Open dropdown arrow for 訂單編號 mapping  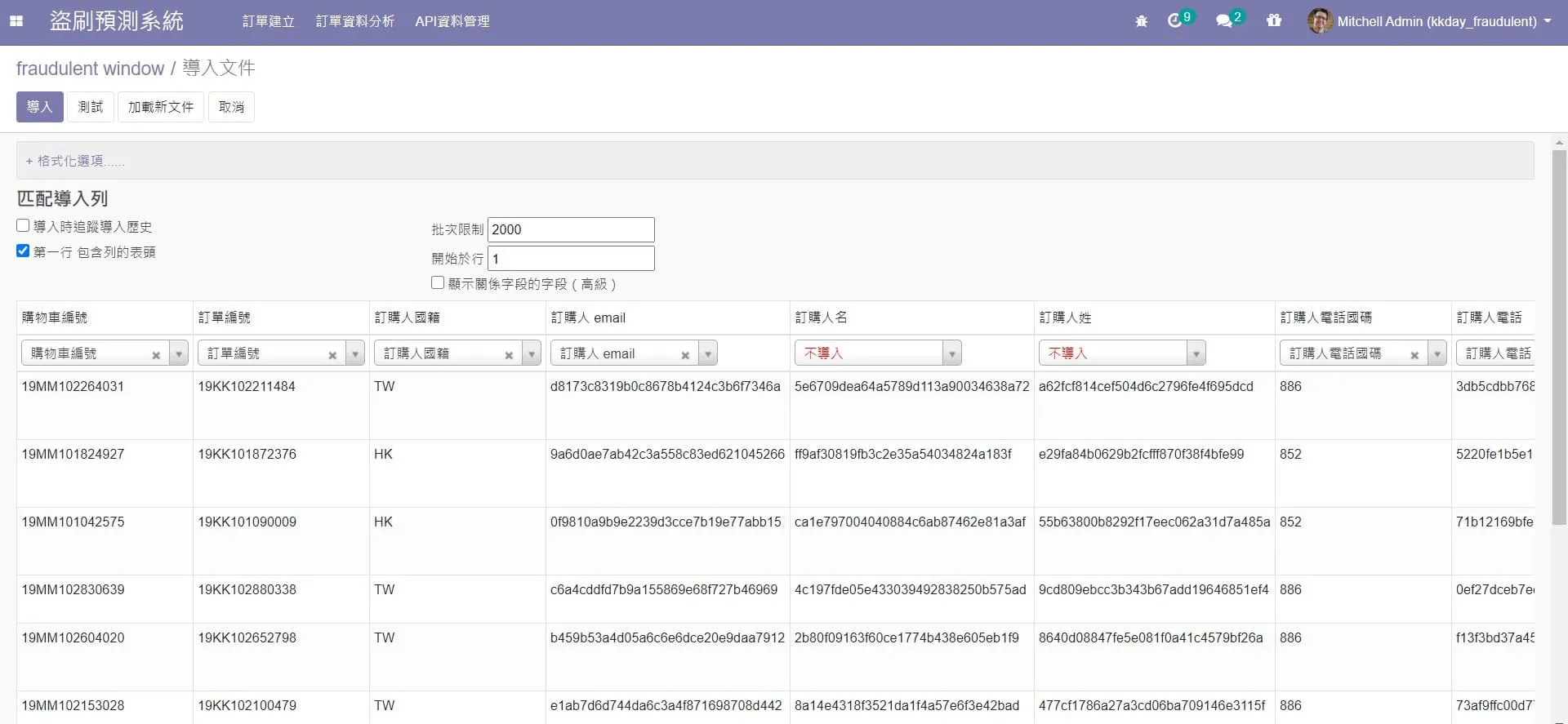pos(355,353)
